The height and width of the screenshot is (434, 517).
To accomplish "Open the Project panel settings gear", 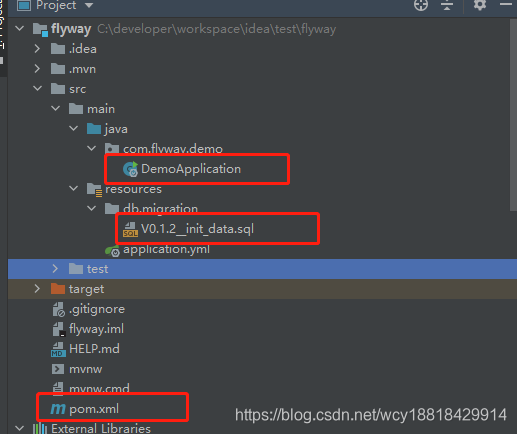I will 480,5.
